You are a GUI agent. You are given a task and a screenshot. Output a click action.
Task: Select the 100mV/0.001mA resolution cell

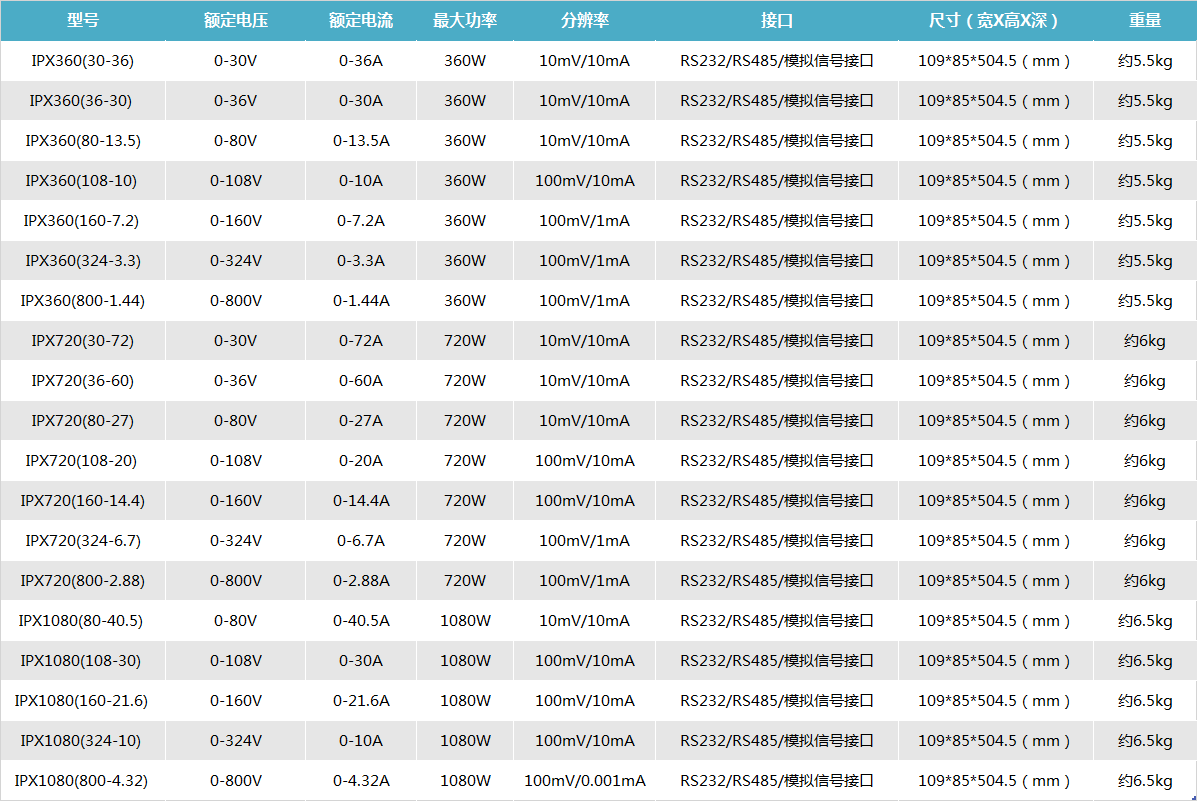(584, 781)
